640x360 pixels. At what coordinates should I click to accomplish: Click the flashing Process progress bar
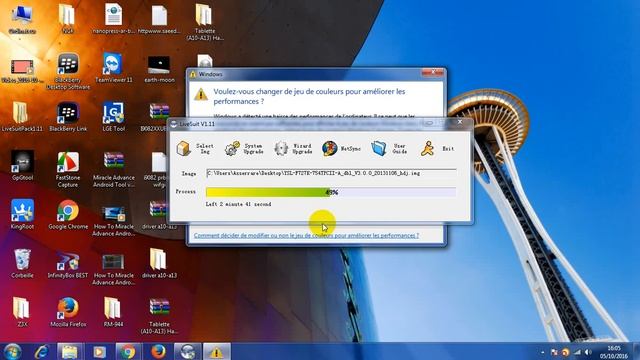(x=331, y=192)
